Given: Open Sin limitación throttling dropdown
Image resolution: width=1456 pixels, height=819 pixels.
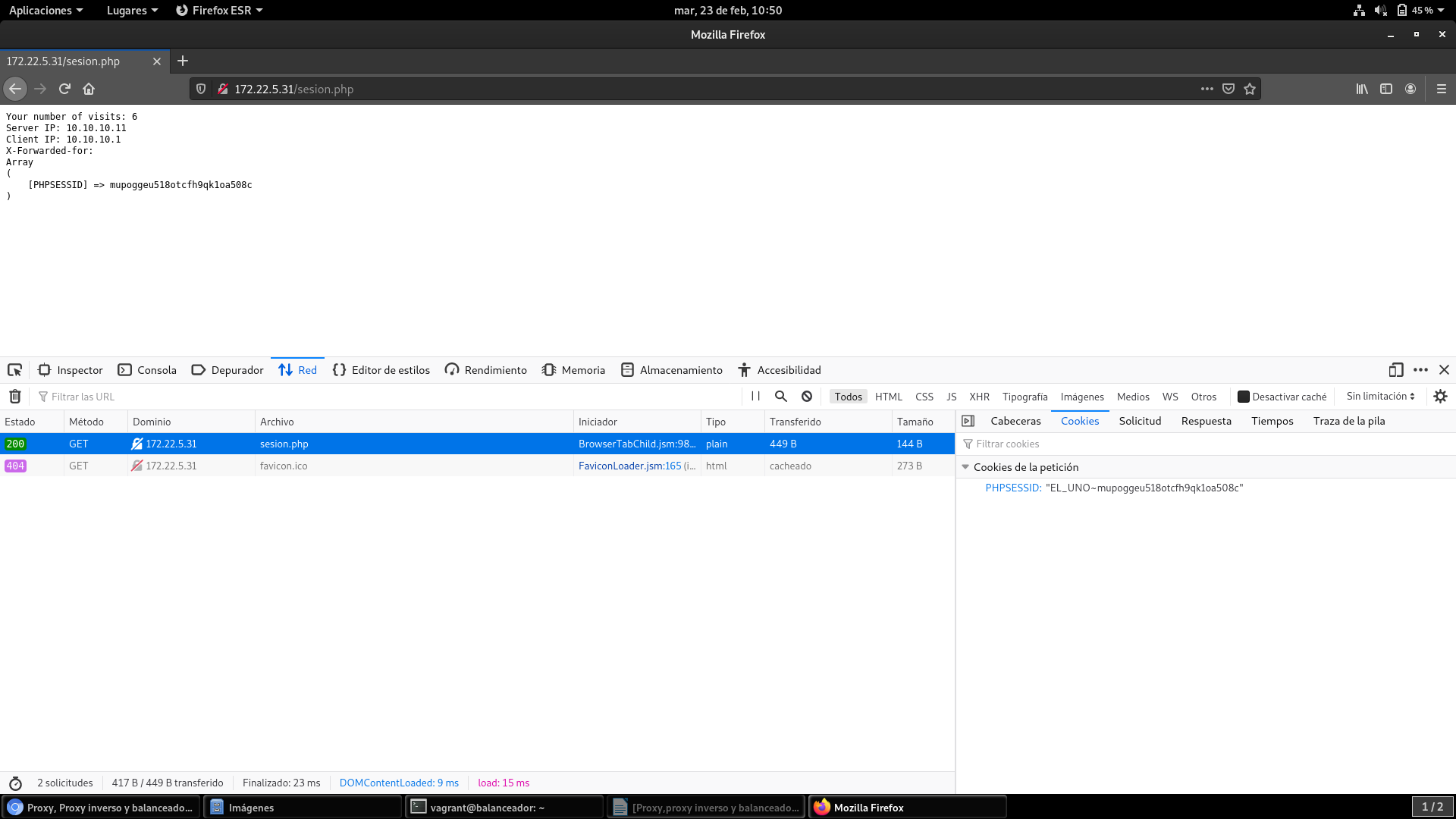Looking at the screenshot, I should pos(1380,397).
